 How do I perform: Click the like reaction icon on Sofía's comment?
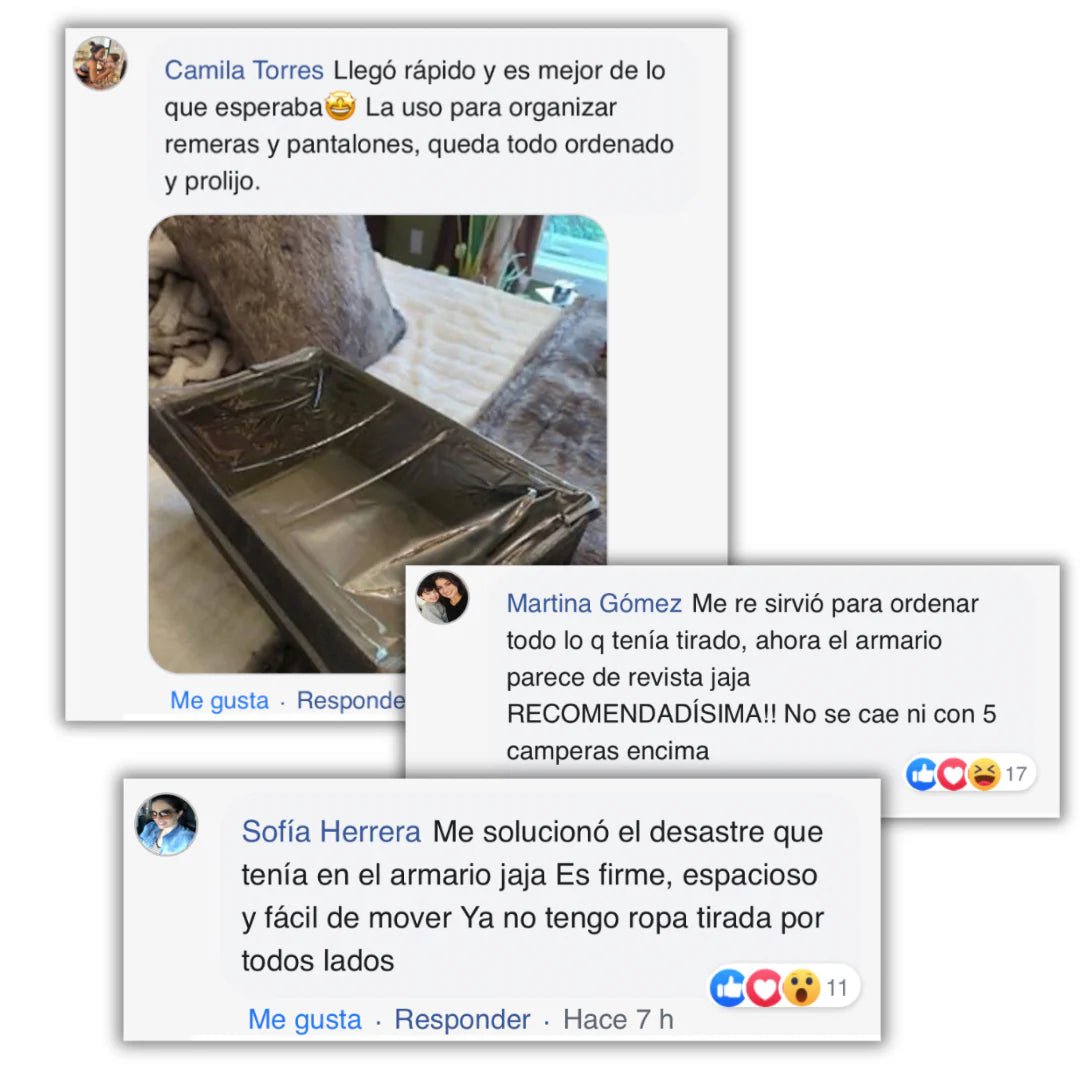coord(729,988)
